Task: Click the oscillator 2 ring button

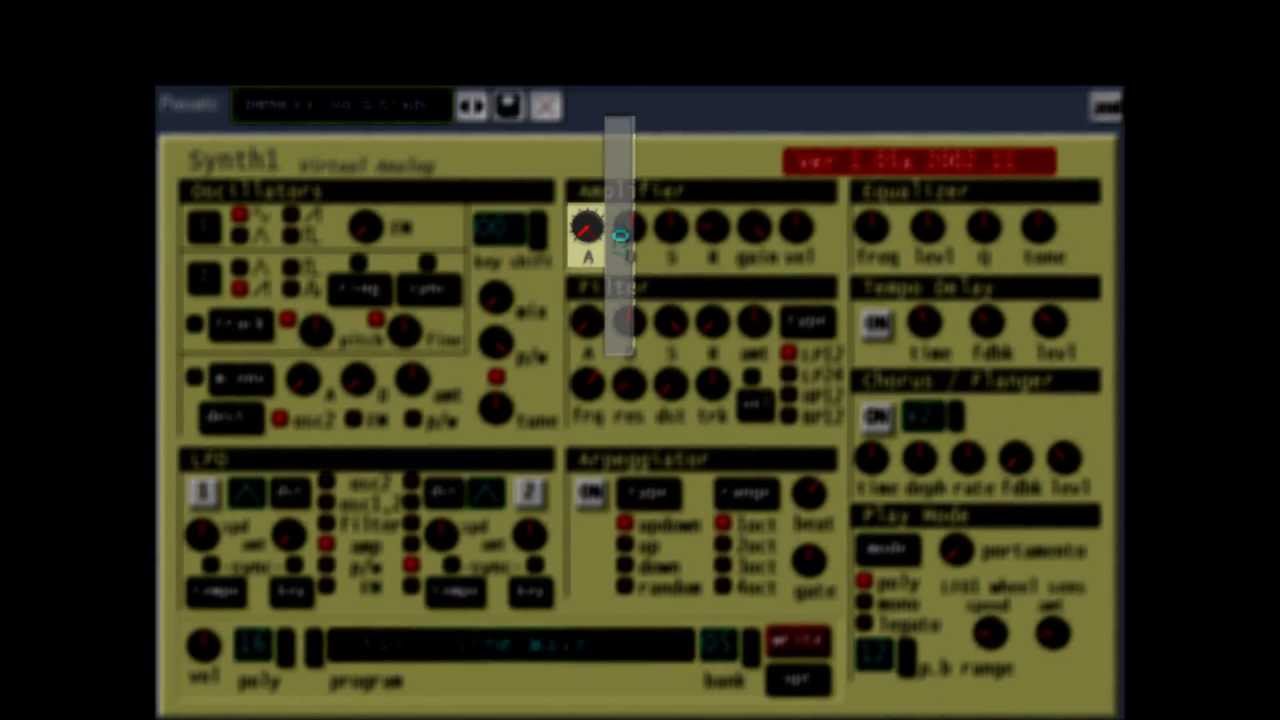Action: point(359,289)
